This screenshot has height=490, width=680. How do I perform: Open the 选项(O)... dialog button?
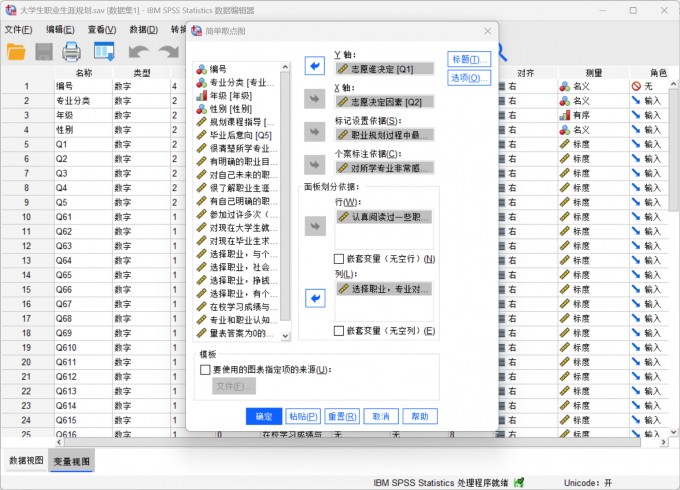(x=469, y=78)
